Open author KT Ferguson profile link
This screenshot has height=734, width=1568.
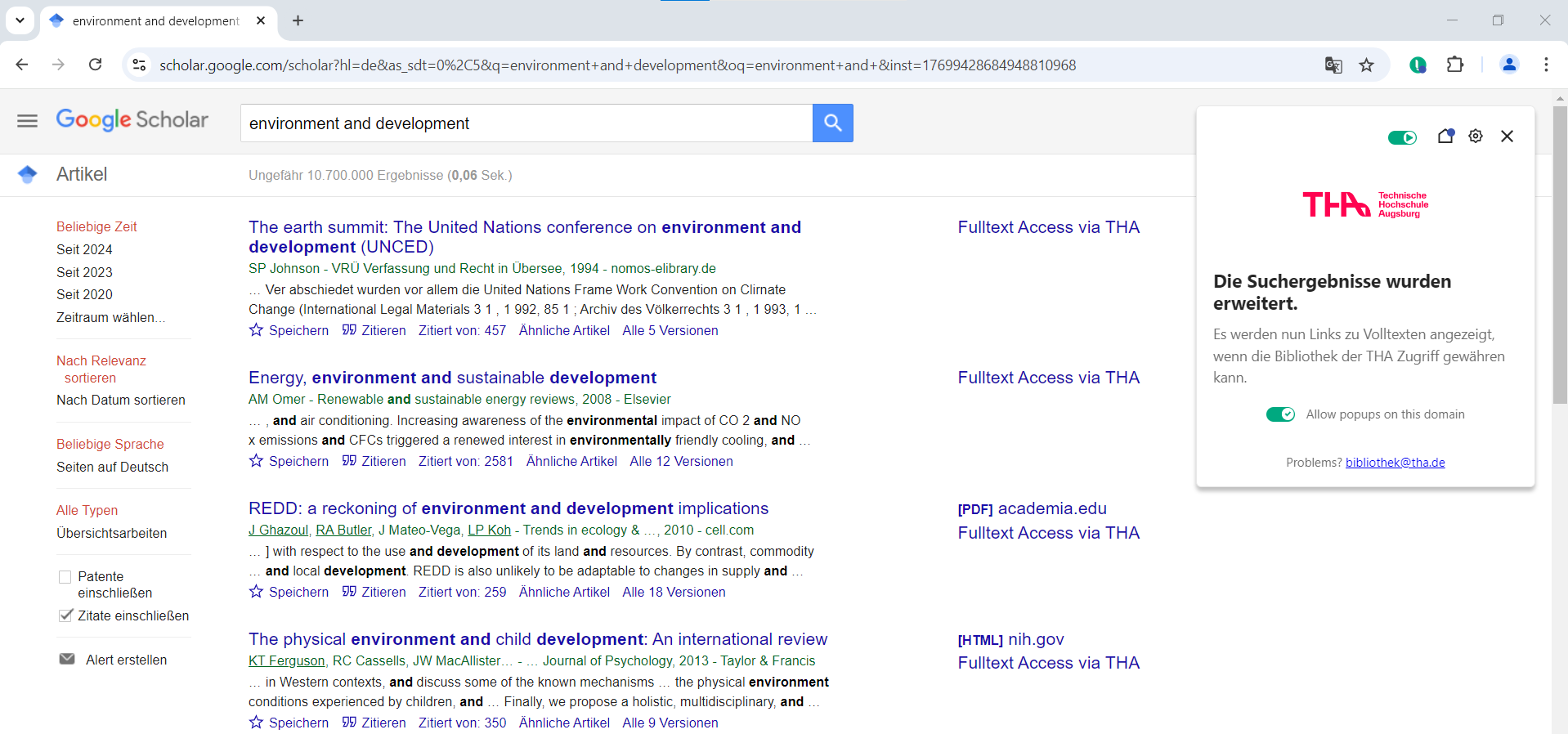[286, 660]
